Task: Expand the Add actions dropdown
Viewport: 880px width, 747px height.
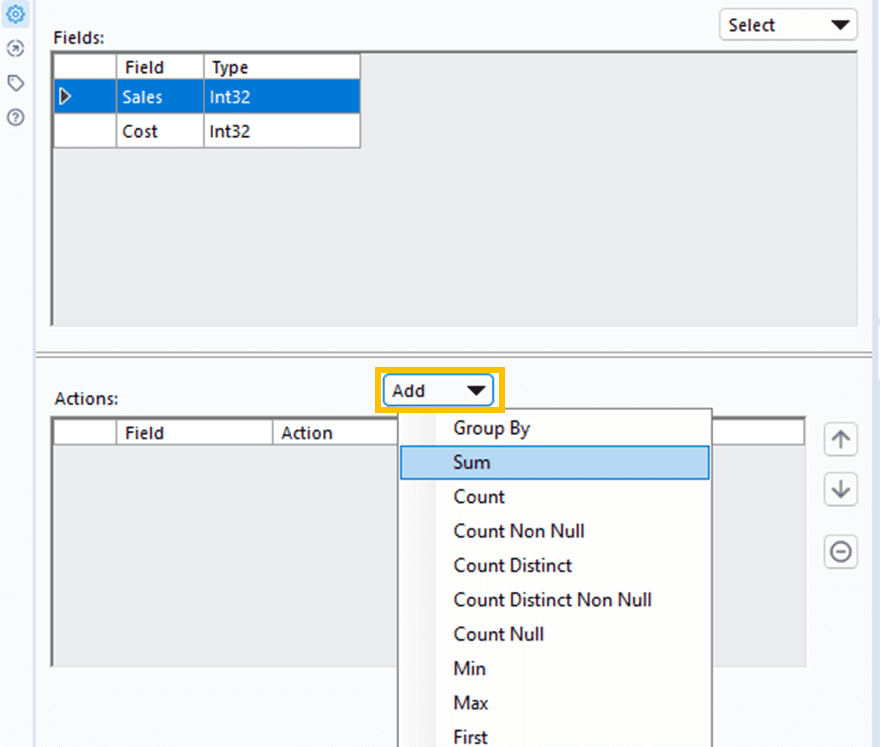Action: tap(440, 391)
